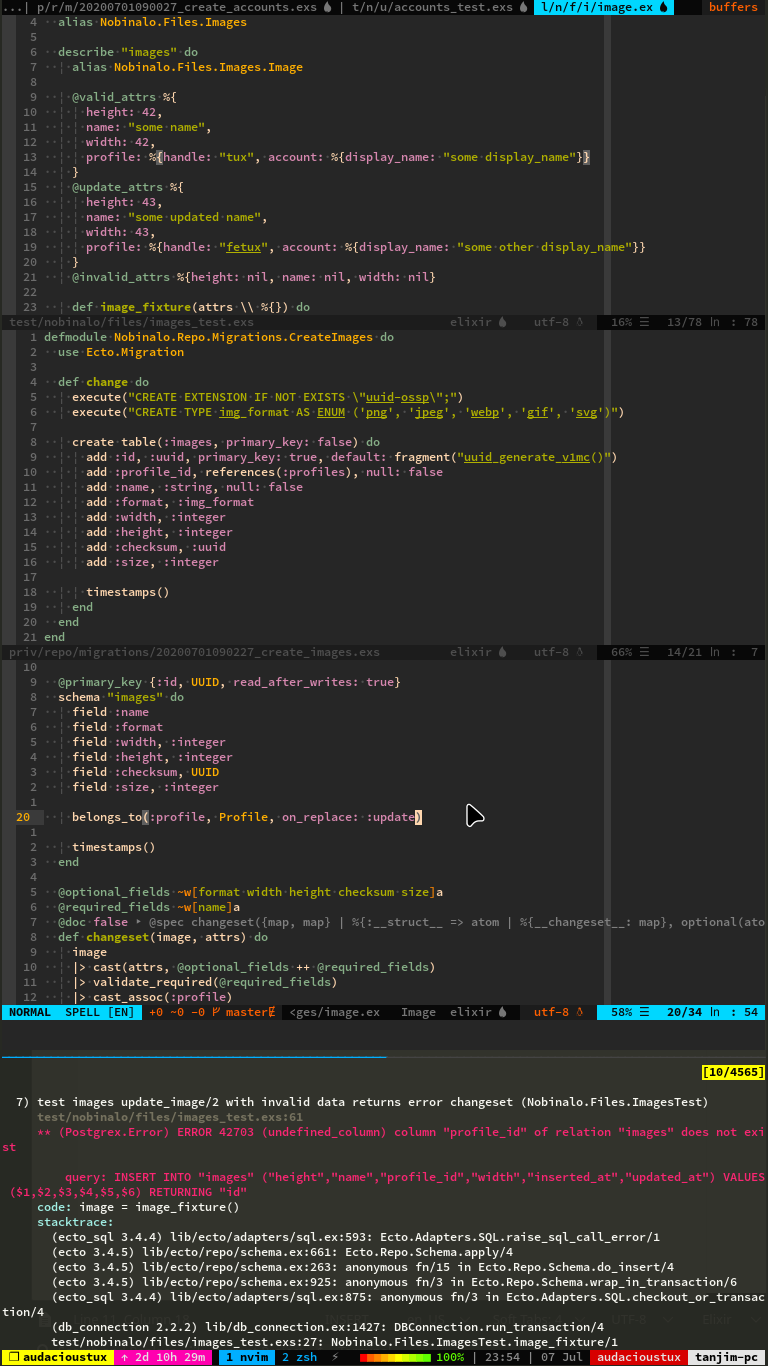Click the elixir drop icon in images_test.exs statusline
768x1366 pixels.
pos(502,322)
